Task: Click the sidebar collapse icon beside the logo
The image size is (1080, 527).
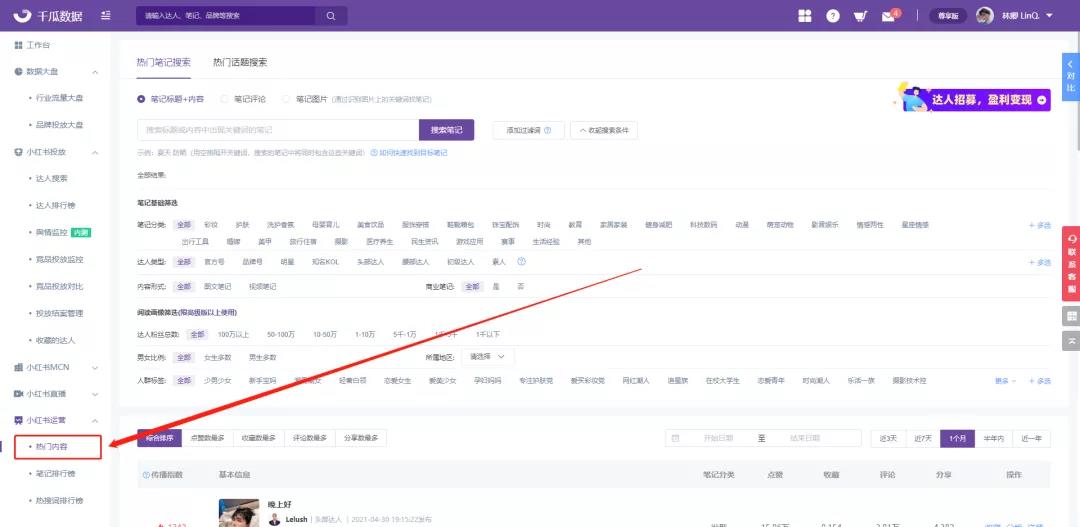Action: (106, 16)
